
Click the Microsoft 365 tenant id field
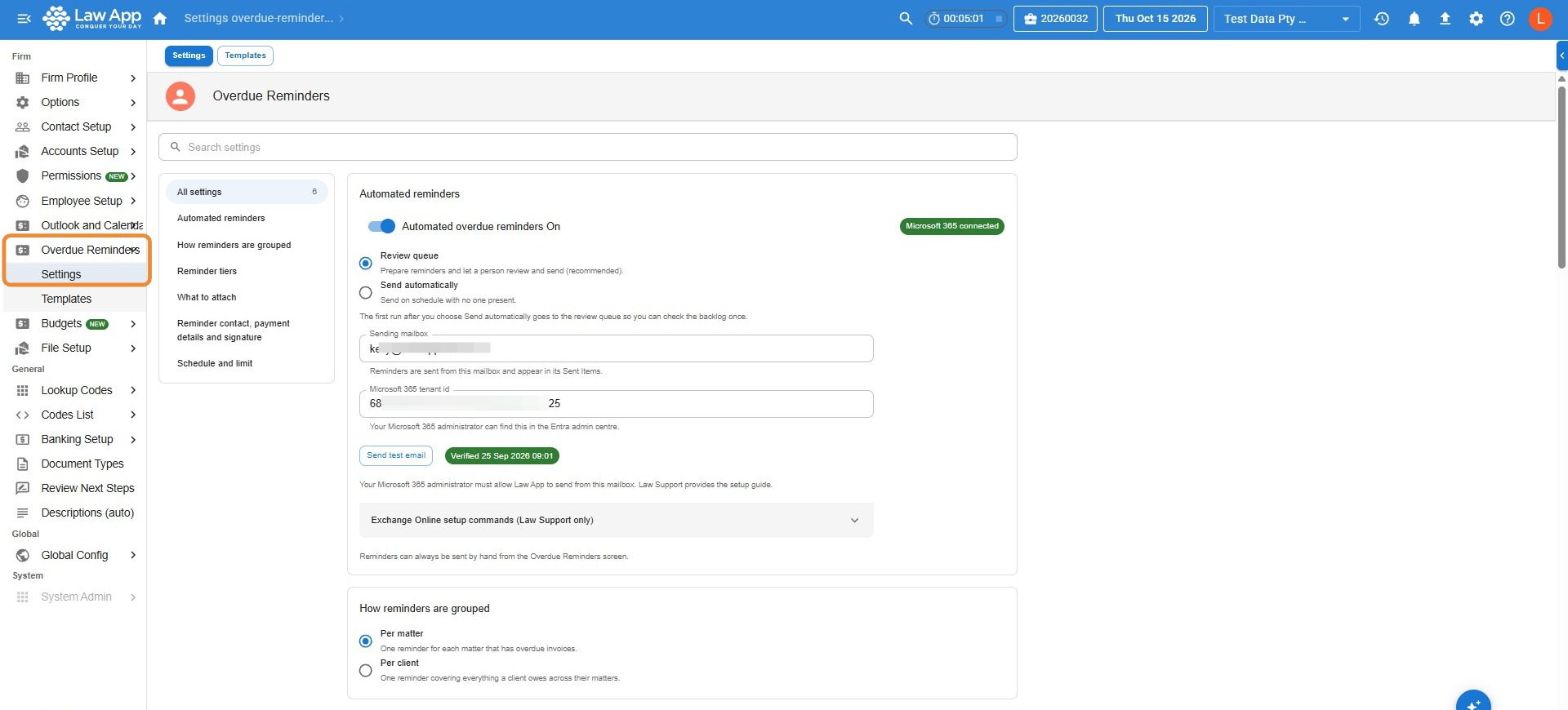pyautogui.click(x=617, y=404)
